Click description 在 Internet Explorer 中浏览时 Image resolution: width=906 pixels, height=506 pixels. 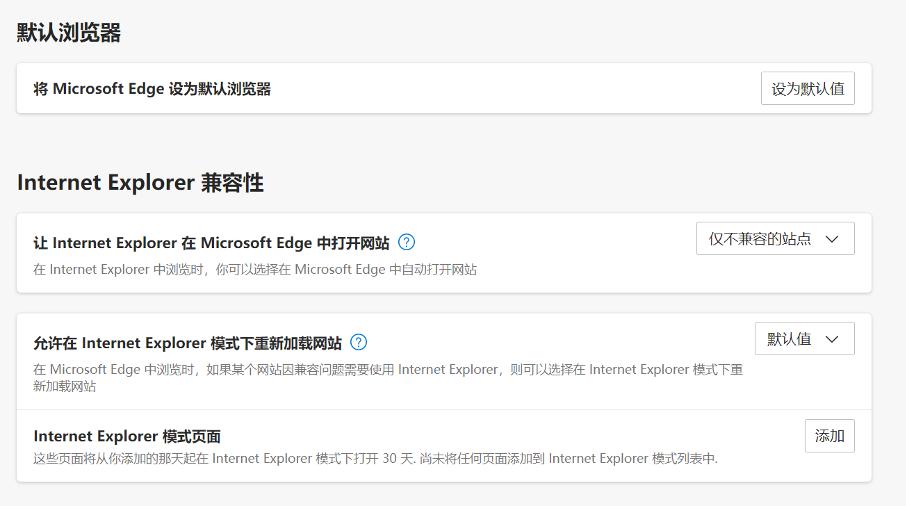[255, 270]
